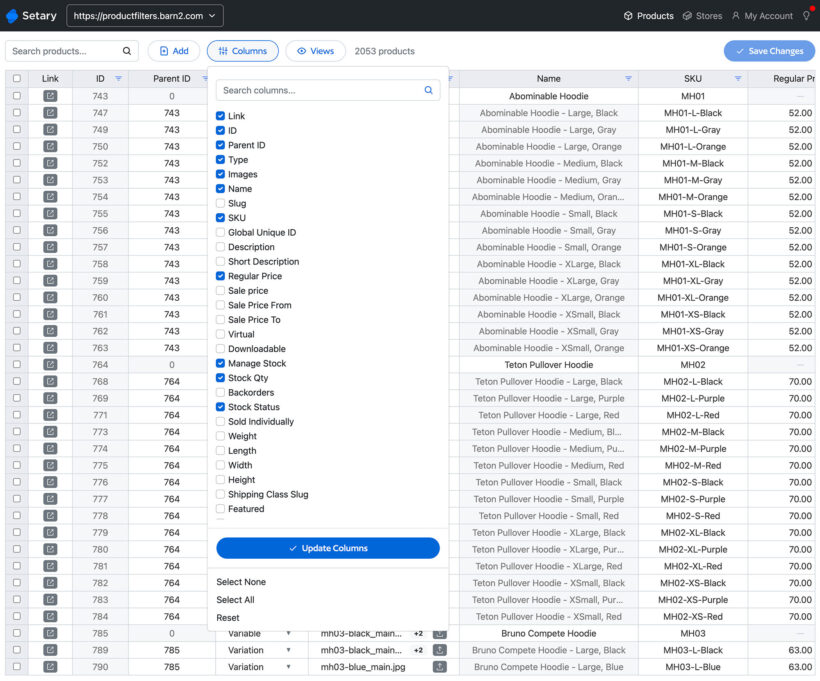
Task: Click the filter icon on the Name column
Action: point(630,78)
